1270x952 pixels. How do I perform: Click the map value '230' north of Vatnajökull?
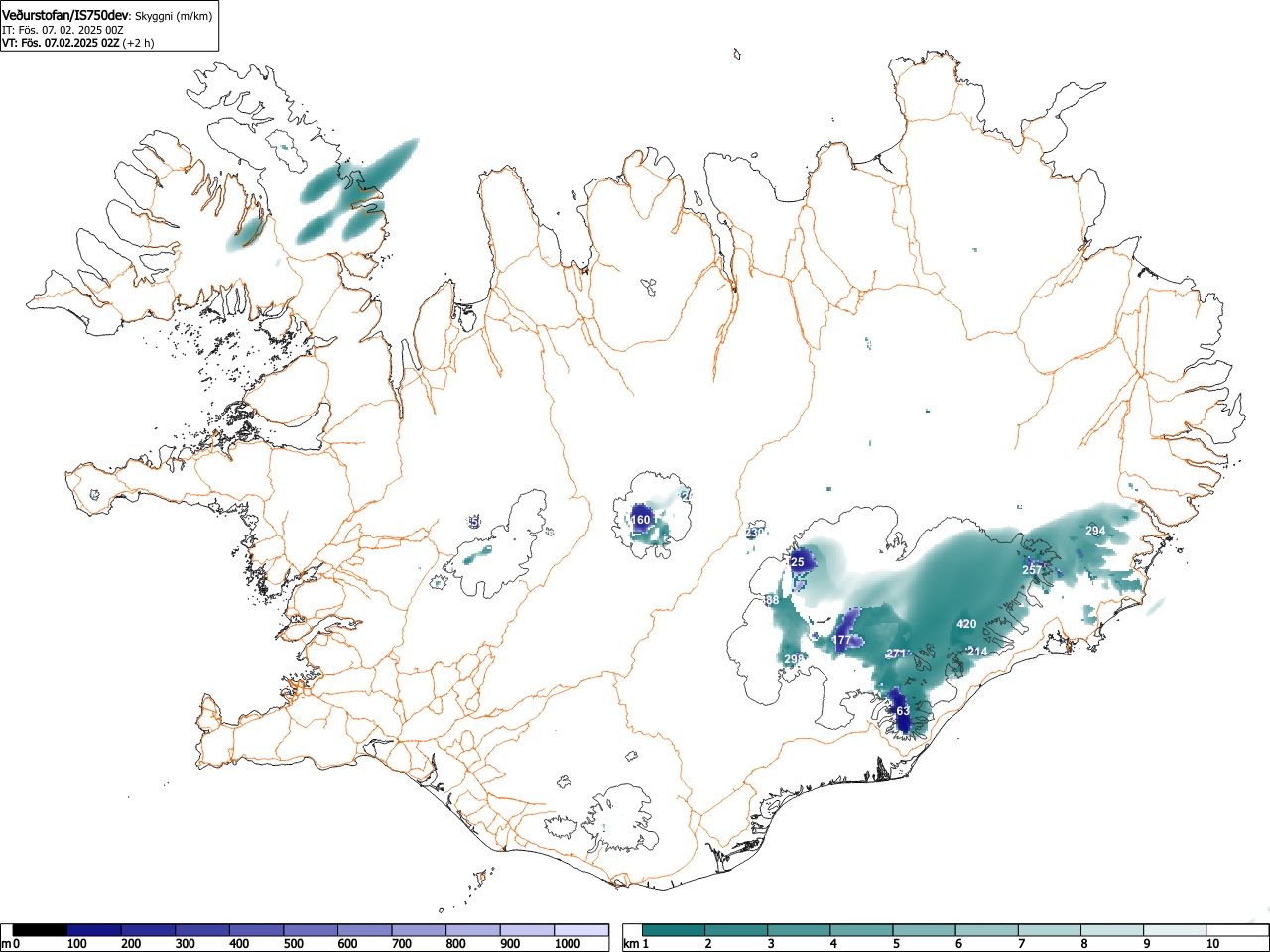point(755,533)
